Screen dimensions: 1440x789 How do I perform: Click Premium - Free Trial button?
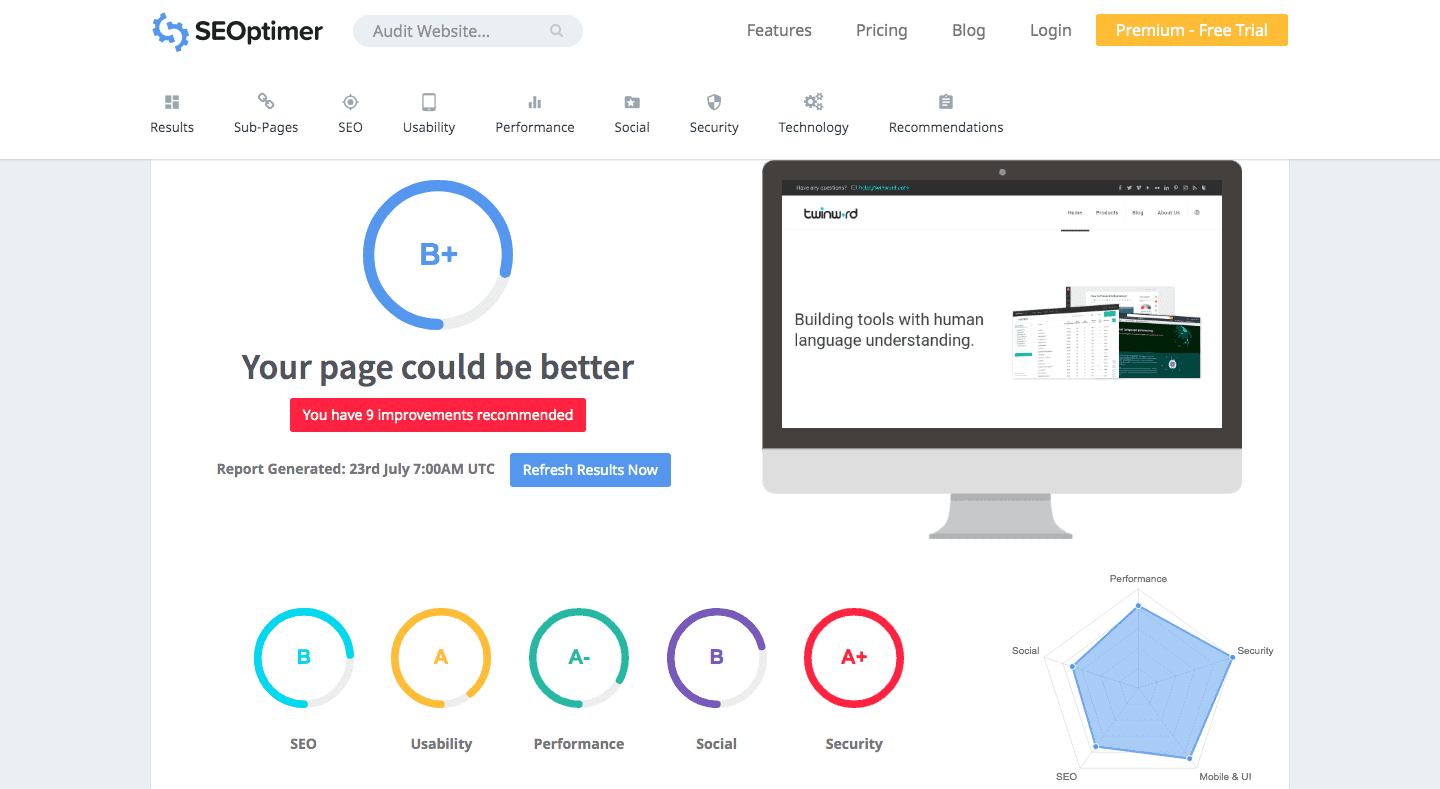pyautogui.click(x=1192, y=30)
